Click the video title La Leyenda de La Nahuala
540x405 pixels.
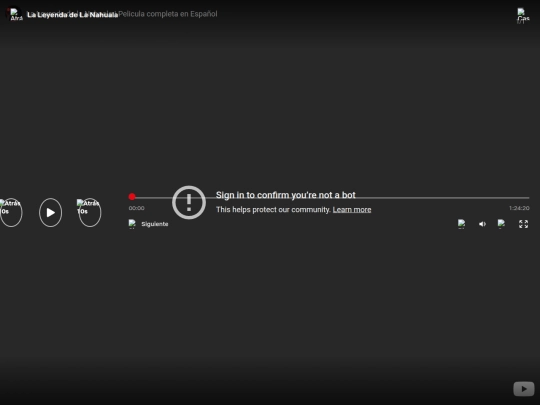tap(73, 15)
